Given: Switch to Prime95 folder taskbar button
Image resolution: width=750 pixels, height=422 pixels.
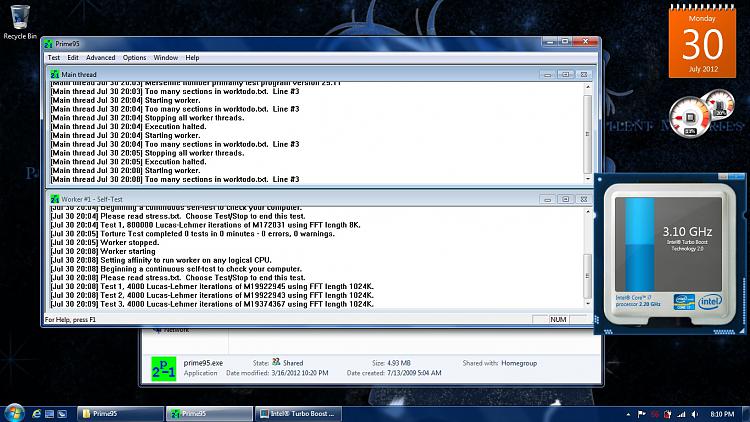Looking at the screenshot, I should point(120,414).
